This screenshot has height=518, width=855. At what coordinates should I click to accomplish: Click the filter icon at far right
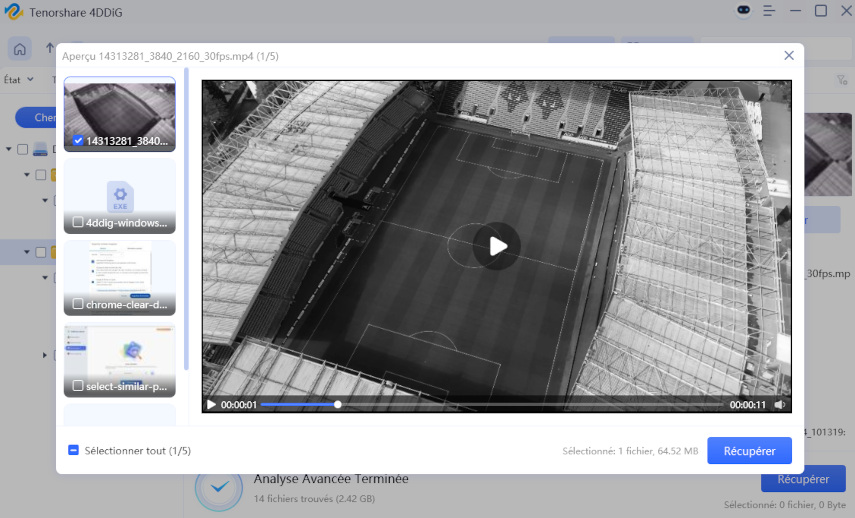click(x=840, y=80)
